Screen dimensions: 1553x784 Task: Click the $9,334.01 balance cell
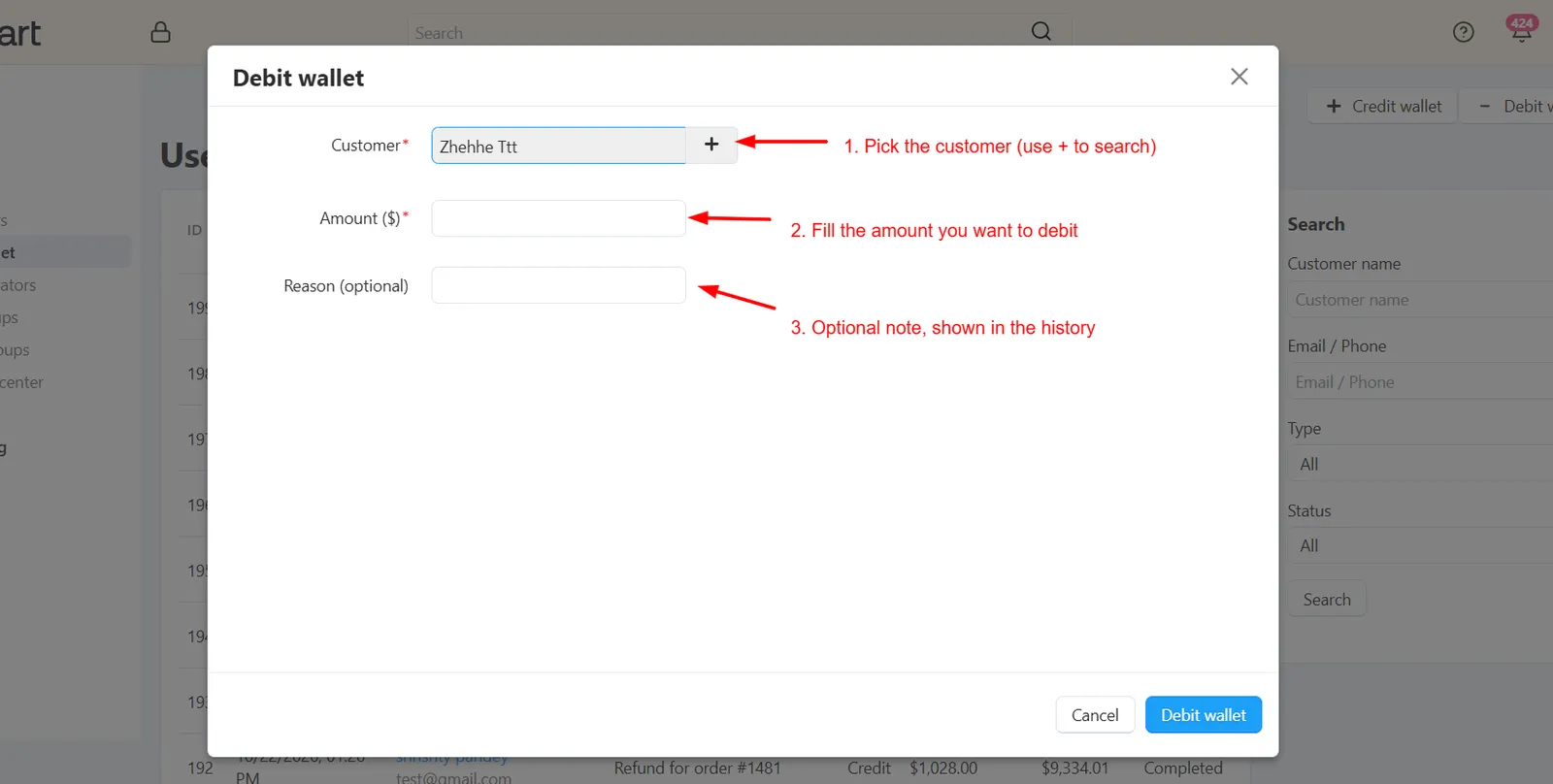[1074, 768]
